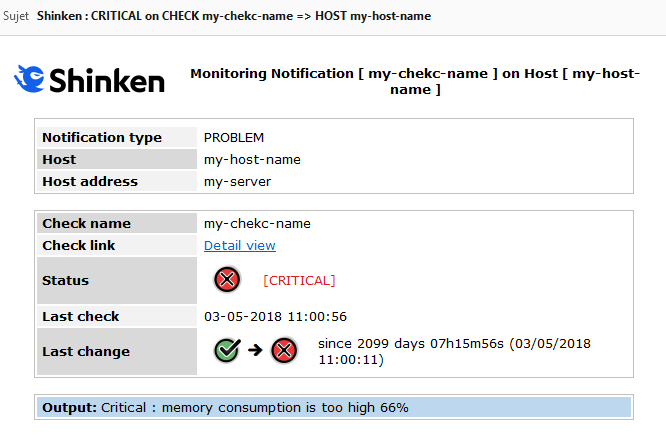The image size is (666, 437).
Task: Click the red [CRITICAL] status text
Action: pos(299,280)
